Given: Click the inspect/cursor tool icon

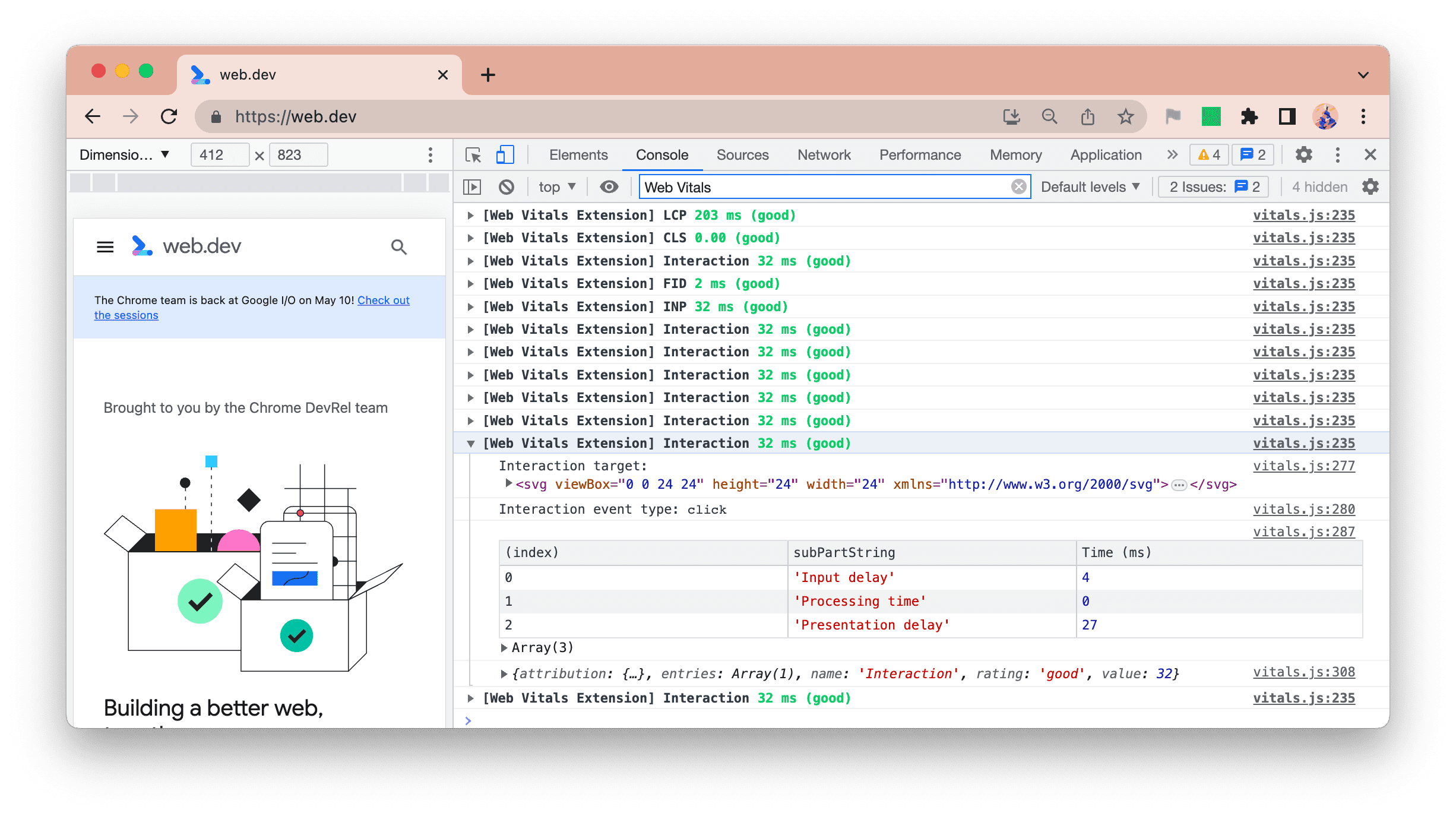Looking at the screenshot, I should pos(473,154).
